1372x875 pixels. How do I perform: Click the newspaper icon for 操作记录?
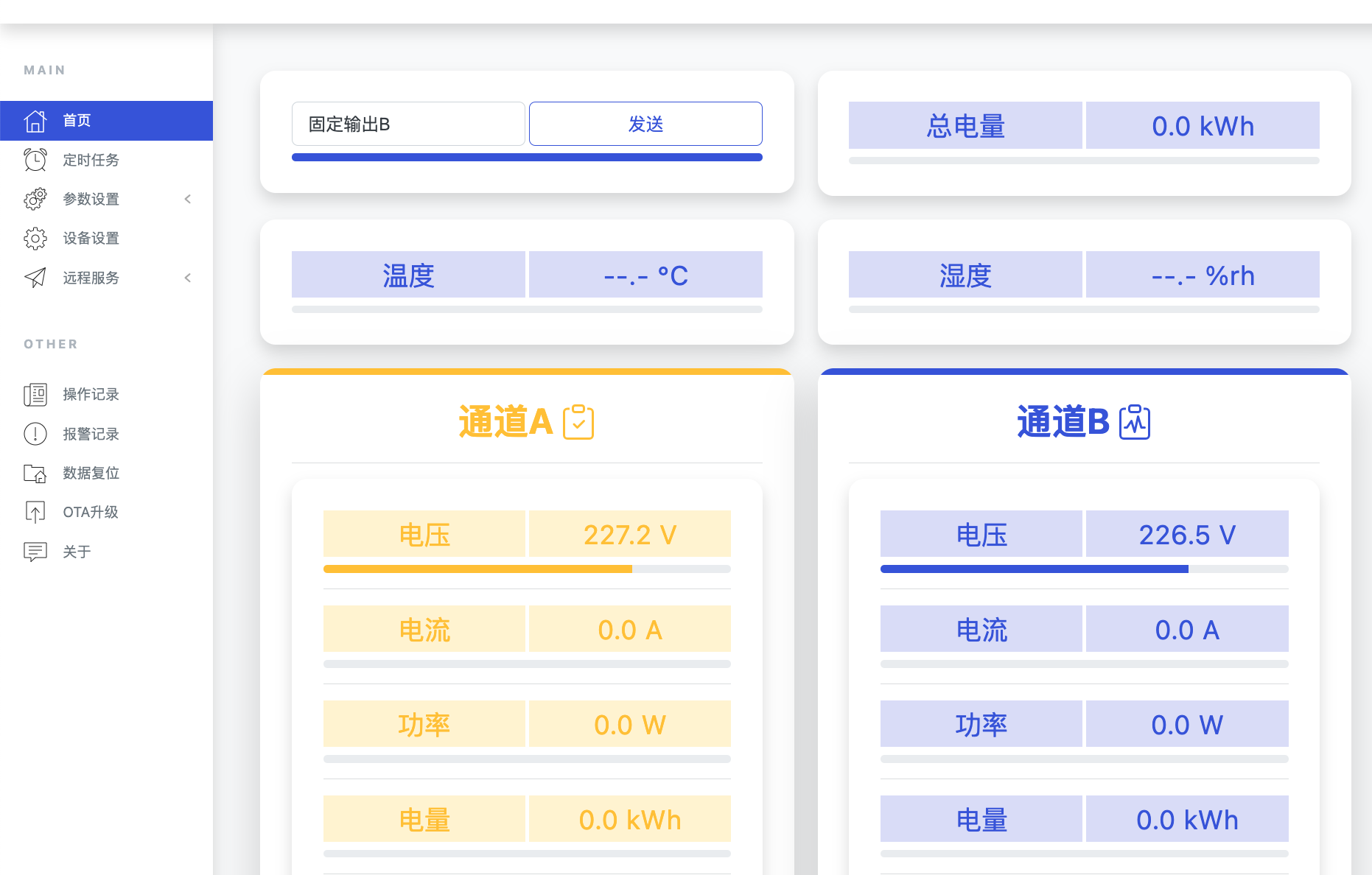(35, 394)
